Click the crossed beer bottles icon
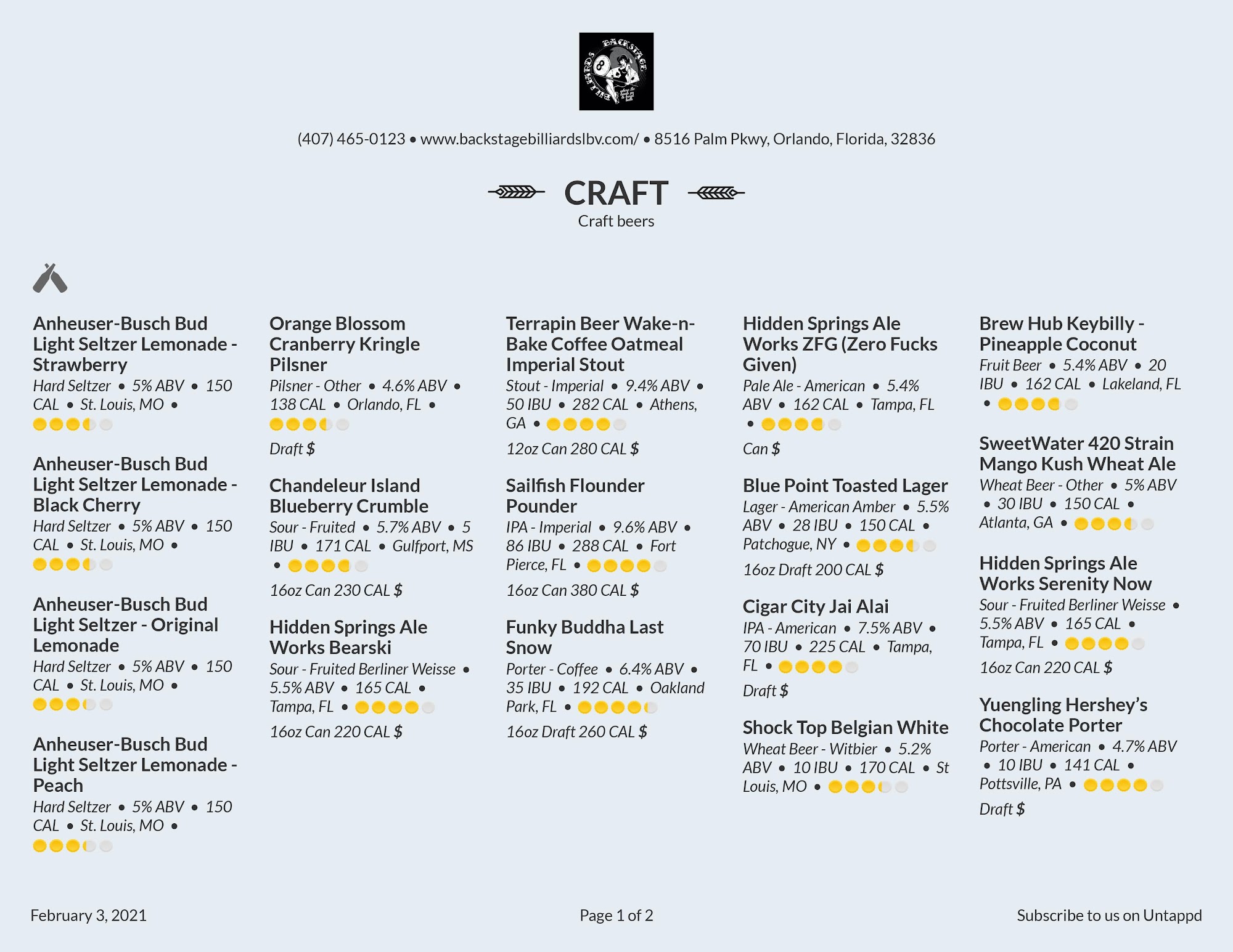Screen dimensions: 1233x952 tap(50, 278)
